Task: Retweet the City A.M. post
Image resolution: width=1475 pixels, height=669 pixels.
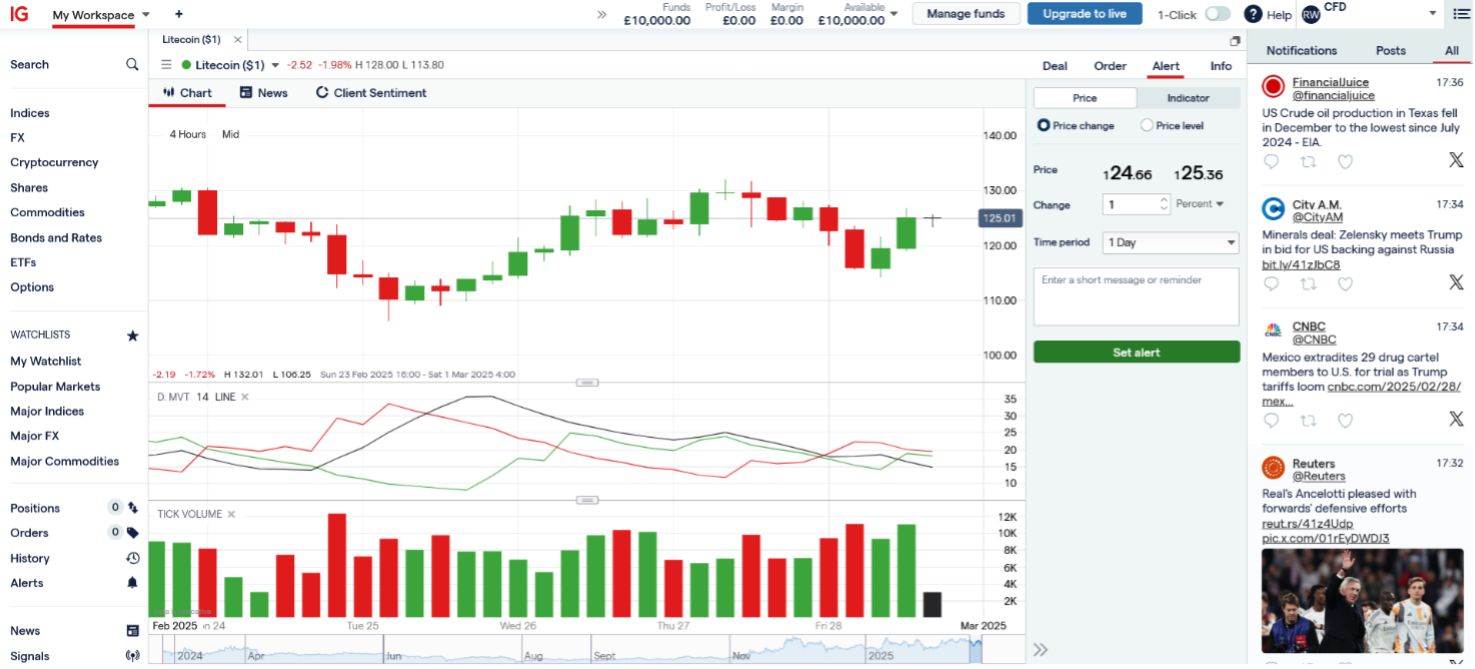Action: tap(1308, 283)
